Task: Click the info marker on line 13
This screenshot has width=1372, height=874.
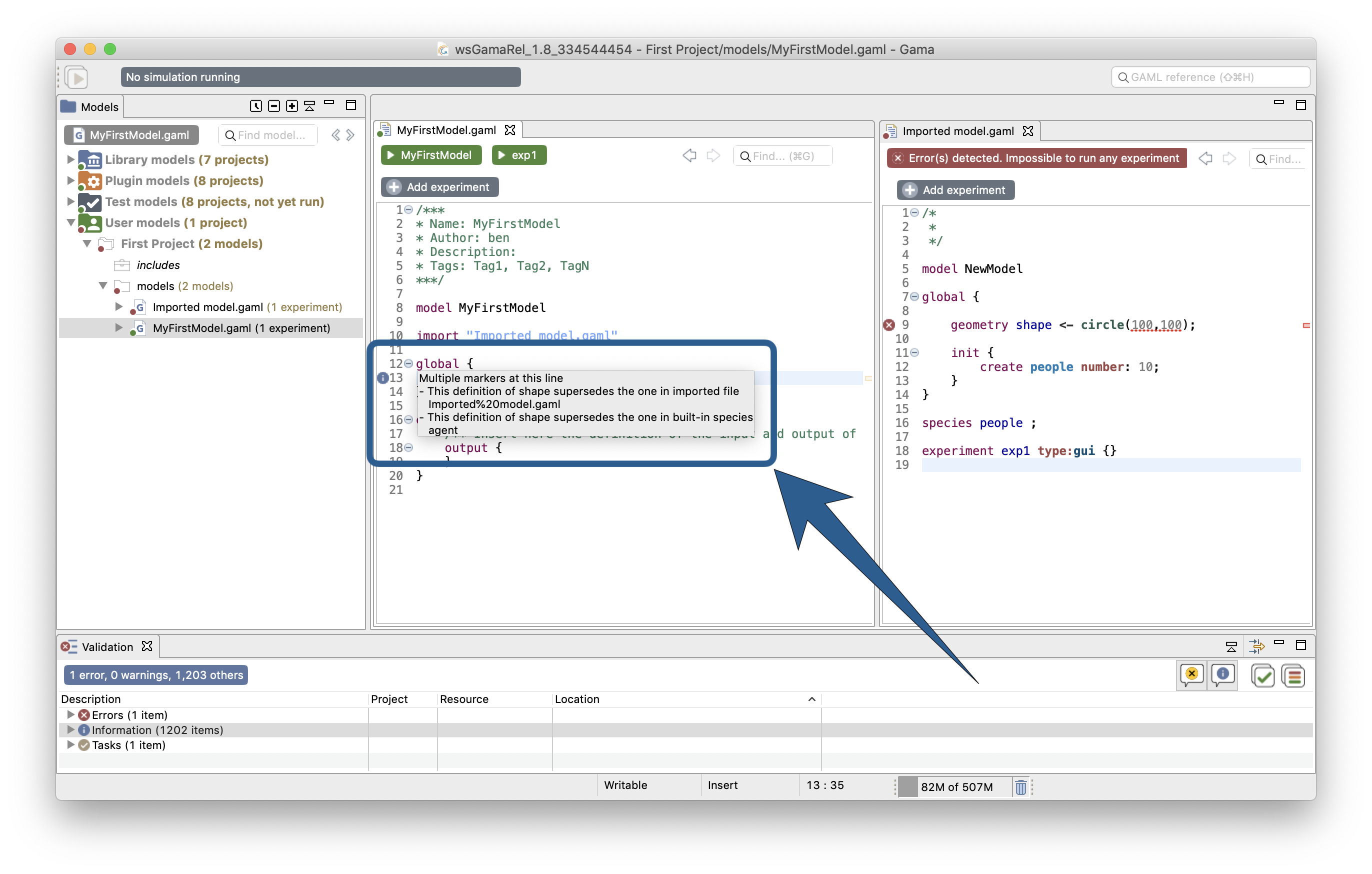Action: coord(383,377)
